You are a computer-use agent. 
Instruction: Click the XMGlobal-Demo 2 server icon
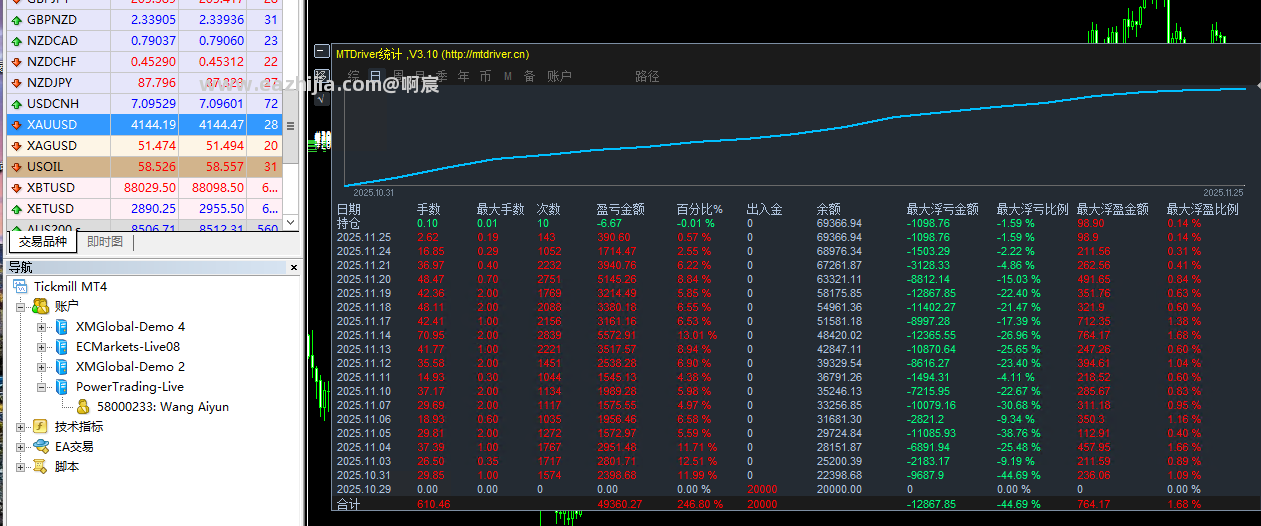(x=62, y=367)
